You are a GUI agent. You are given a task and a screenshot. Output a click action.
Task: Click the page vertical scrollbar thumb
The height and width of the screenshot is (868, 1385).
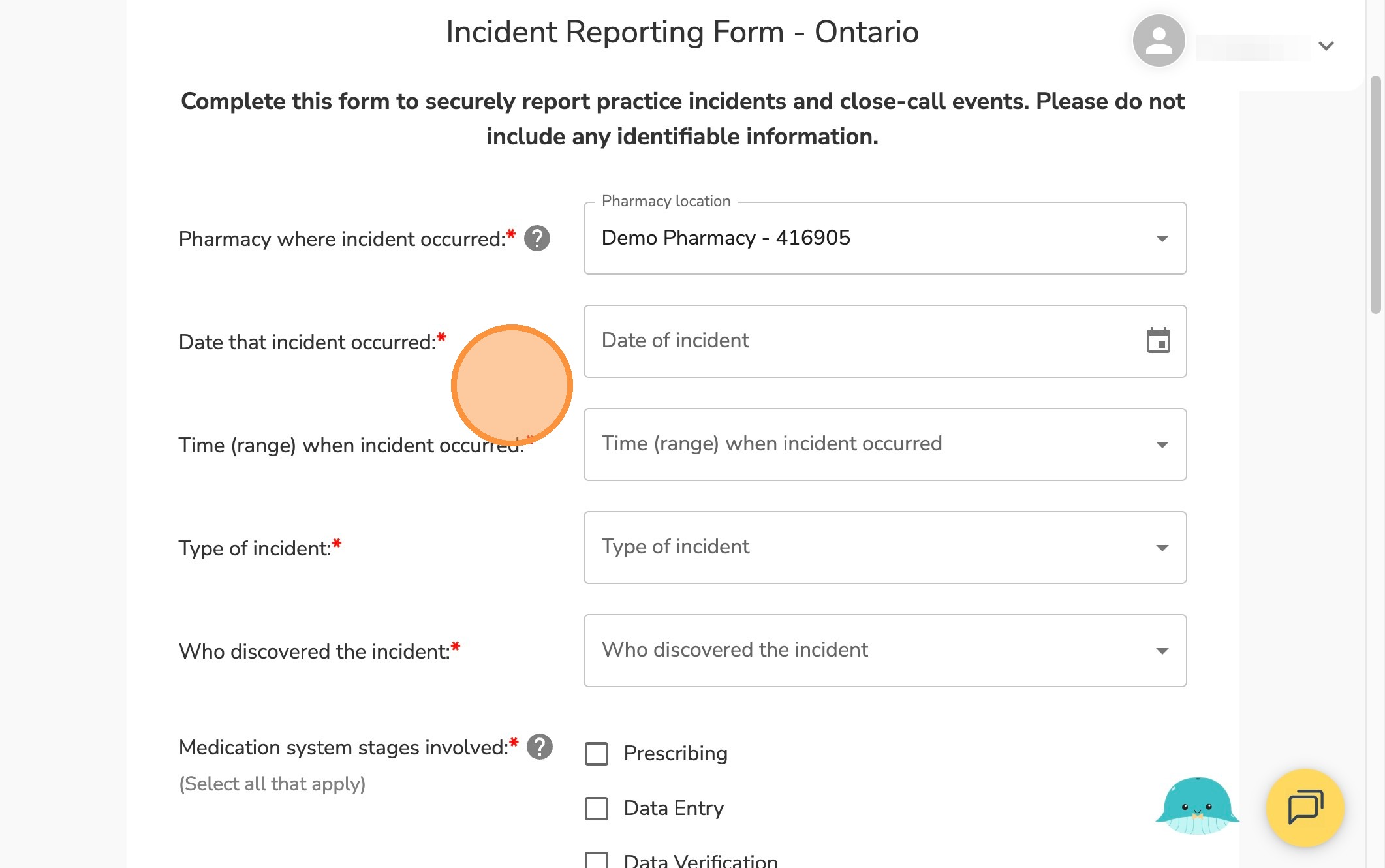pos(1375,194)
